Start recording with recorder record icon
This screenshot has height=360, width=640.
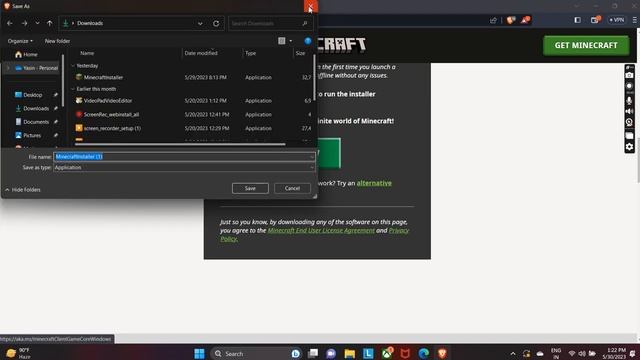tap(629, 87)
